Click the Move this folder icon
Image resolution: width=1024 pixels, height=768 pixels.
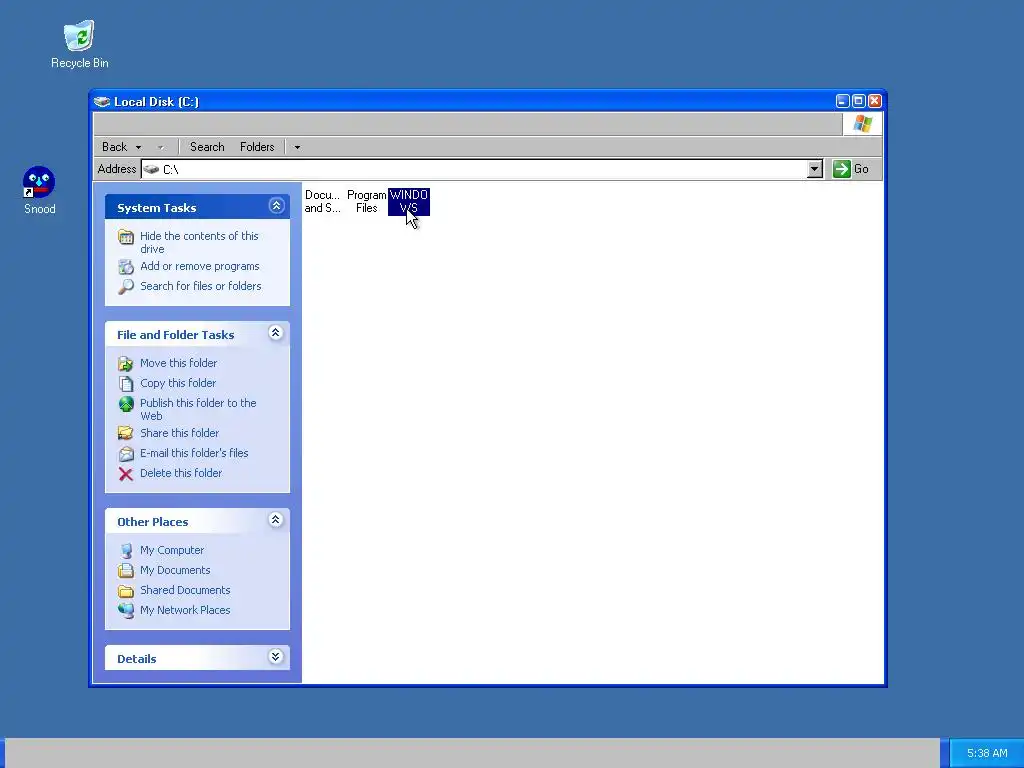coord(126,364)
